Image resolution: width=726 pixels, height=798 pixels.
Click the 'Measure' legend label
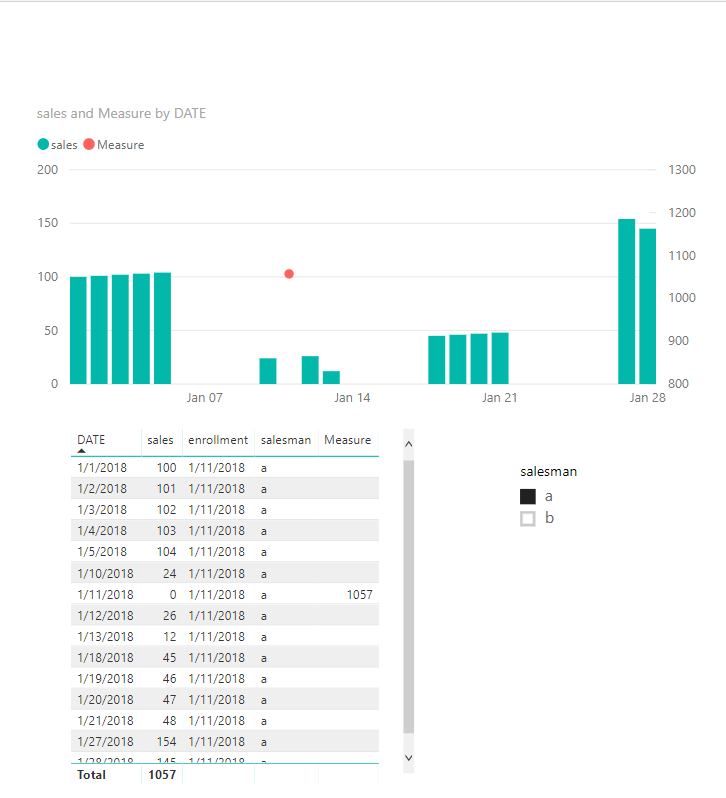(x=121, y=145)
